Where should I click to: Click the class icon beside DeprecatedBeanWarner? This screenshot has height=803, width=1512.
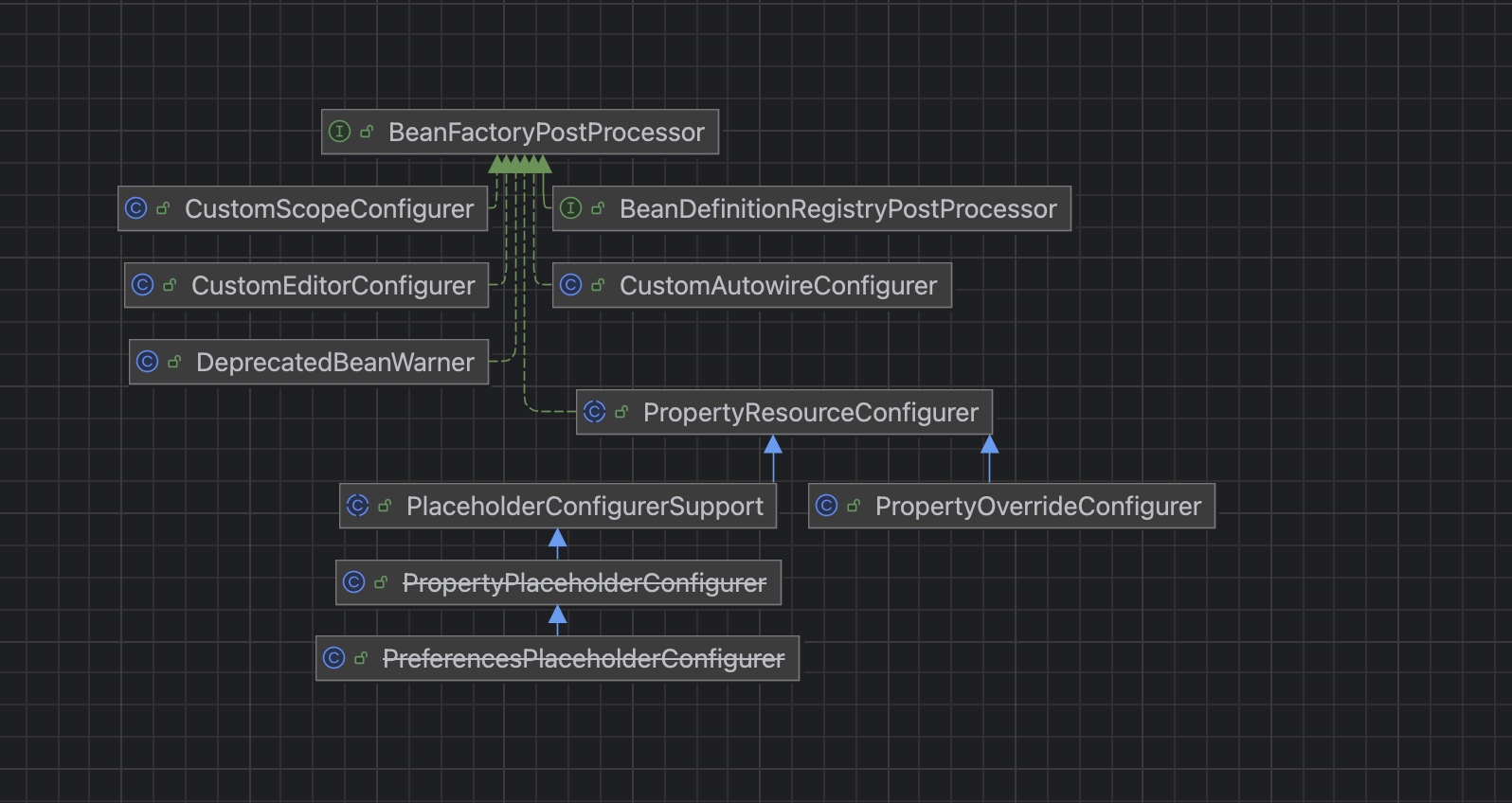pyautogui.click(x=147, y=362)
